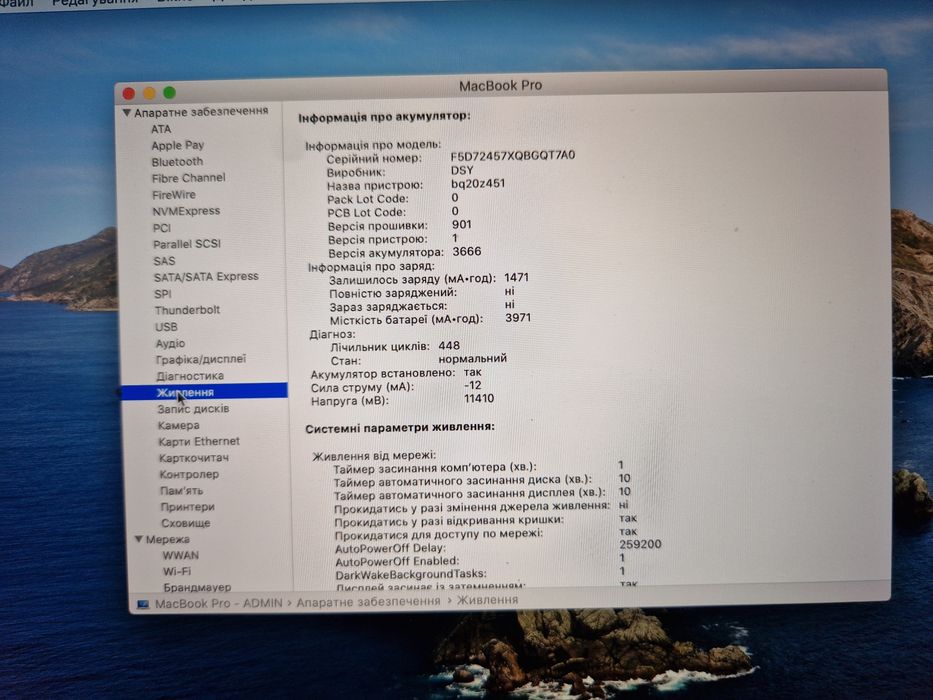Click remaining charge value 1471

(x=516, y=277)
